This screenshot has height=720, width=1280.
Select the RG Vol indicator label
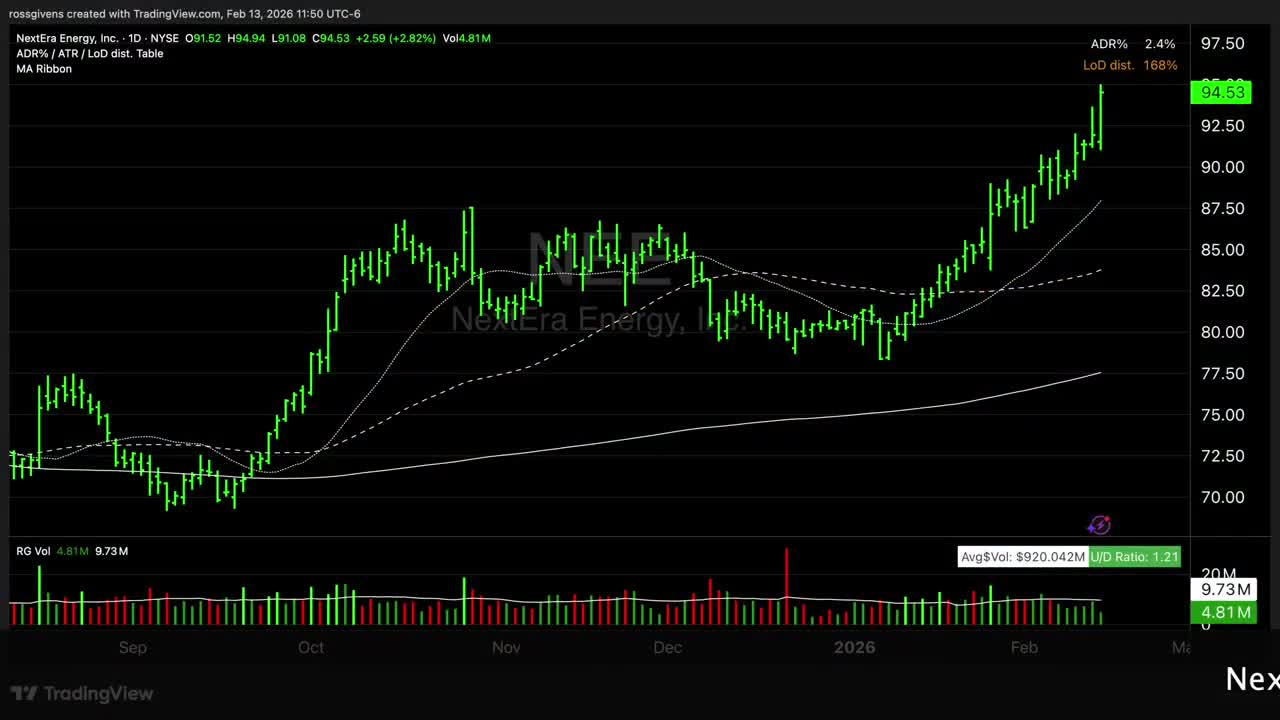(x=33, y=551)
